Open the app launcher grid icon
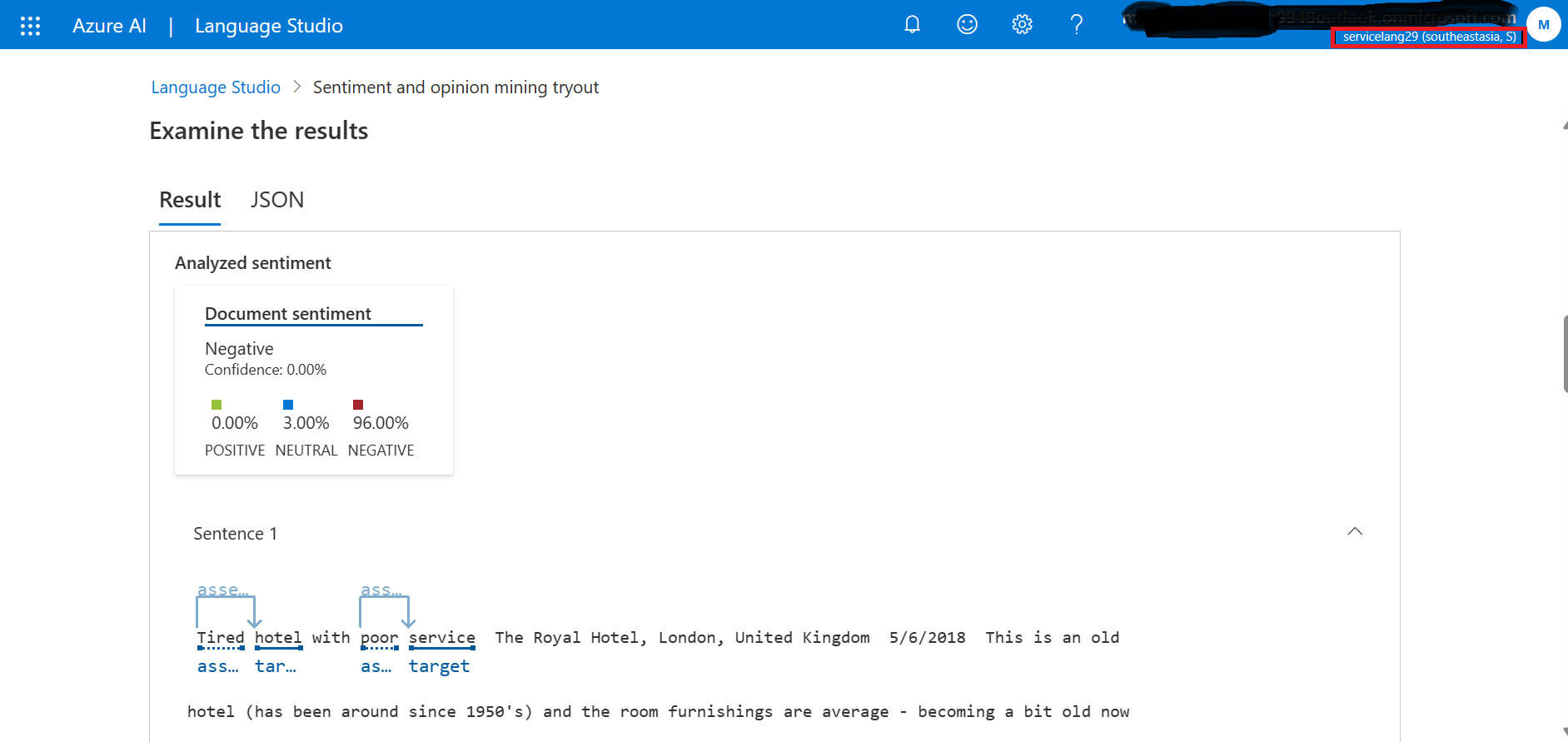 pyautogui.click(x=30, y=26)
